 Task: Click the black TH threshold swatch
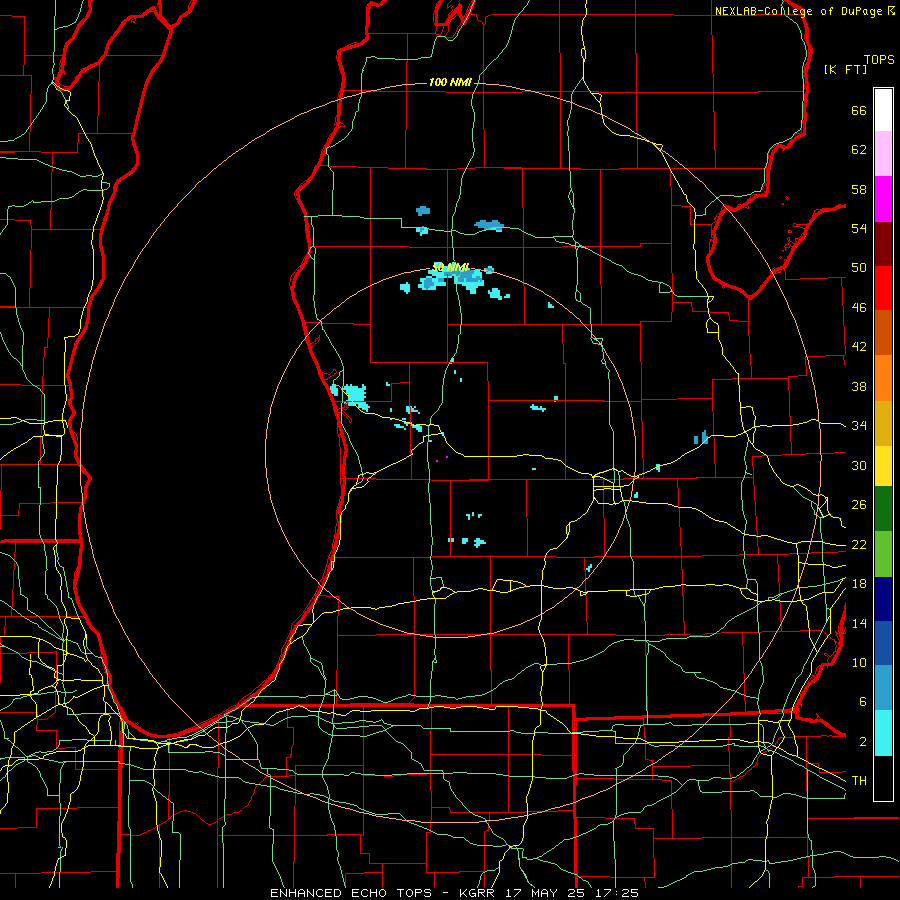(x=883, y=778)
